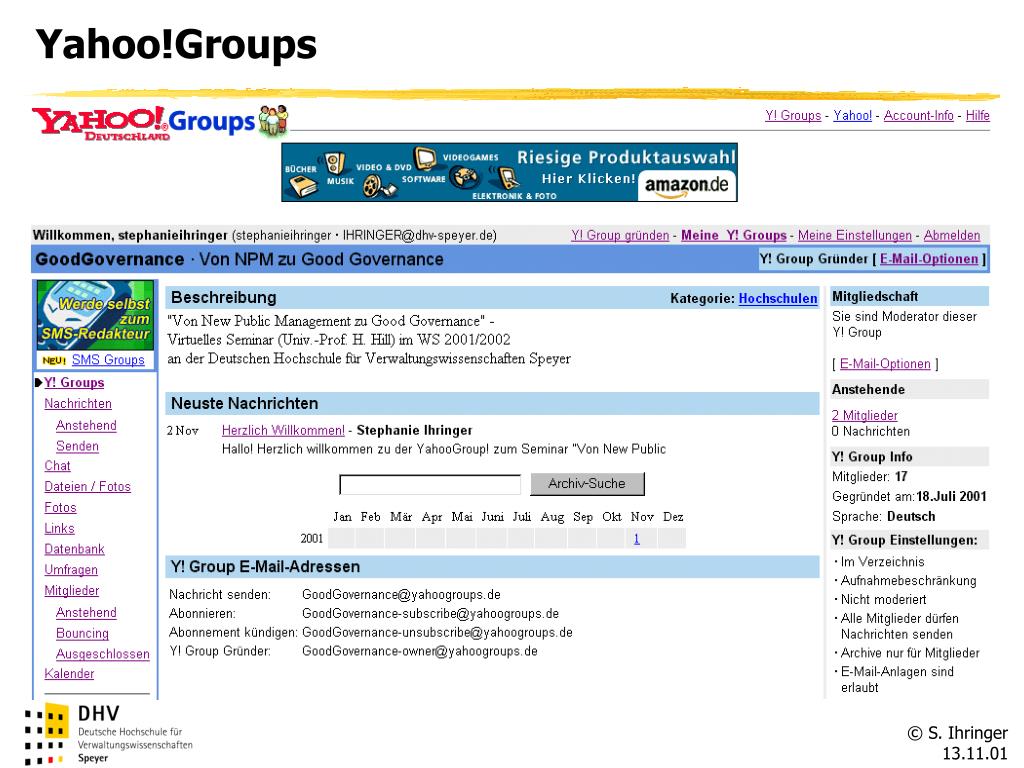Screen dimensions: 1024x768
Task: Click the DHV Speyer logo
Action: tap(108, 734)
